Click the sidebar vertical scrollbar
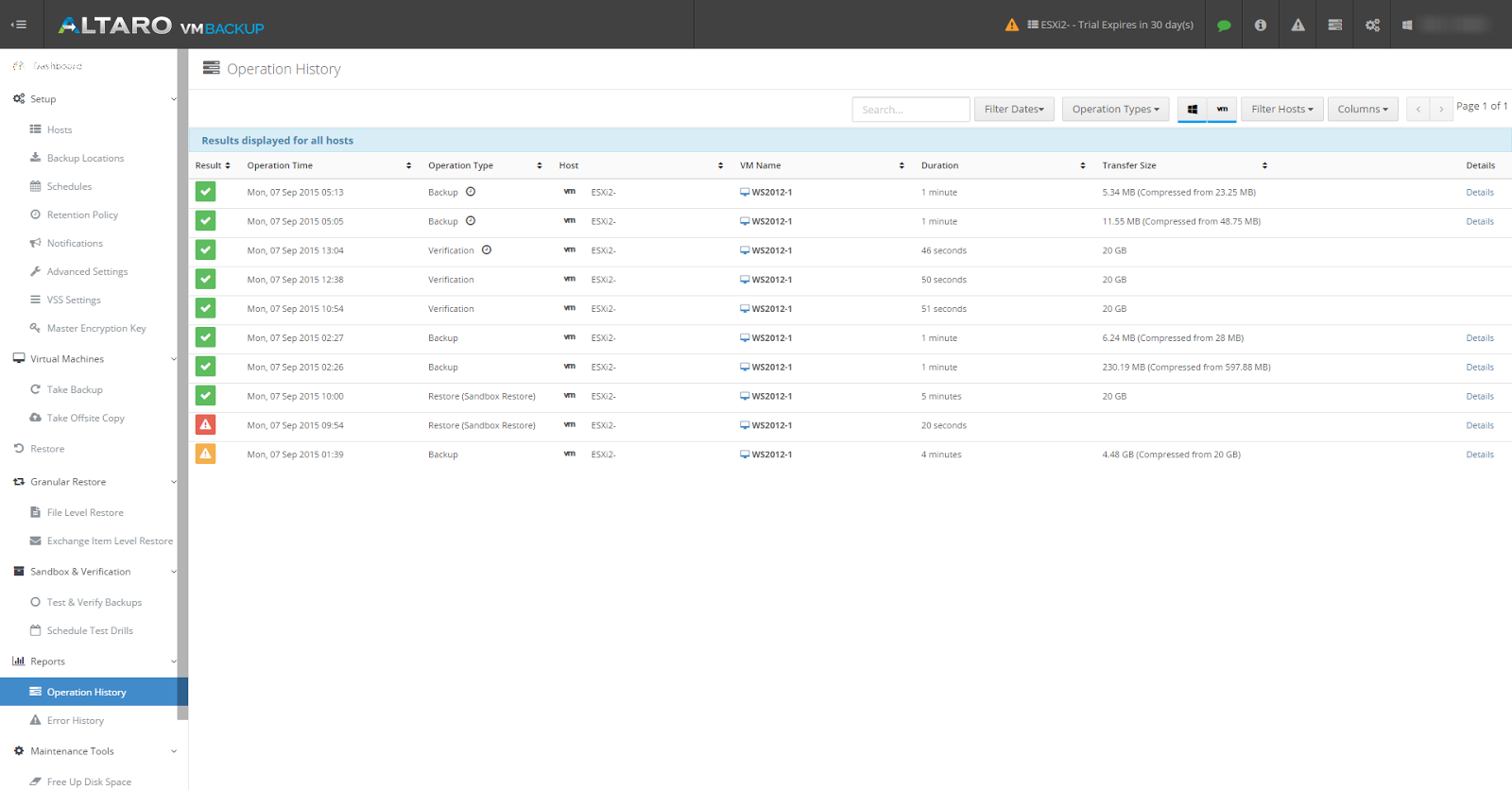The height and width of the screenshot is (790, 1512). [182, 383]
